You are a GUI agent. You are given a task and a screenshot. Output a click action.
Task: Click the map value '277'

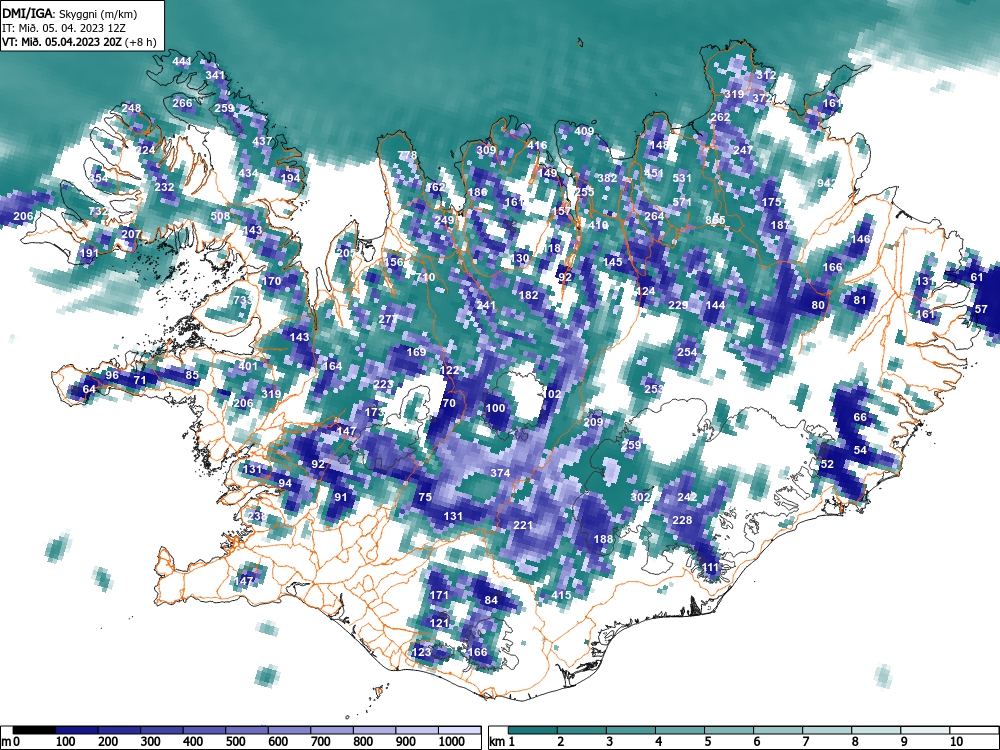388,319
